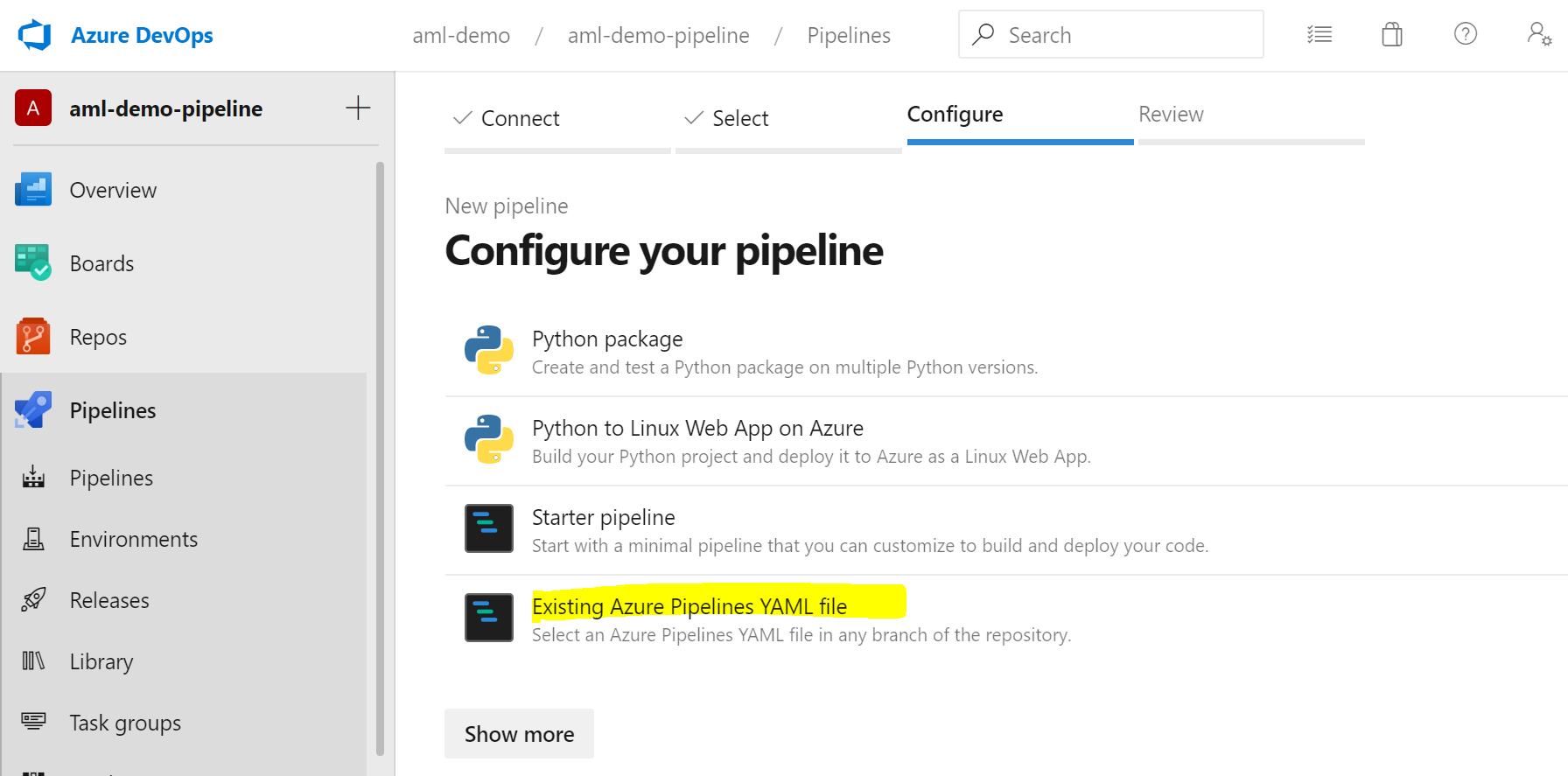Click the blue Pipelines rocket icon

pos(33,409)
